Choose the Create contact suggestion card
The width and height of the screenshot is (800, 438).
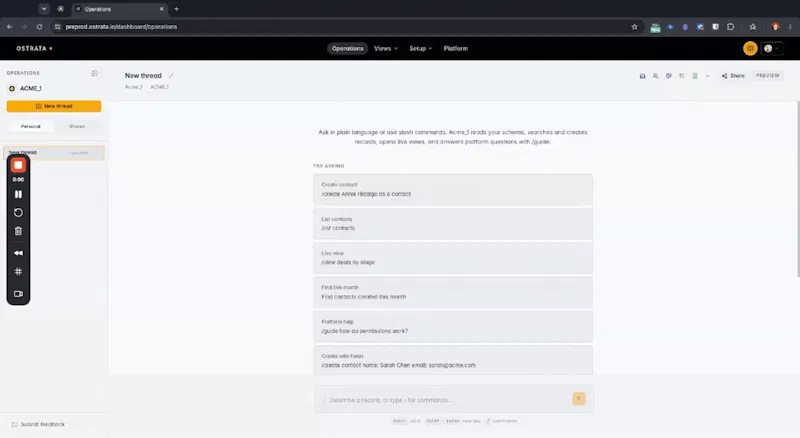pyautogui.click(x=453, y=189)
